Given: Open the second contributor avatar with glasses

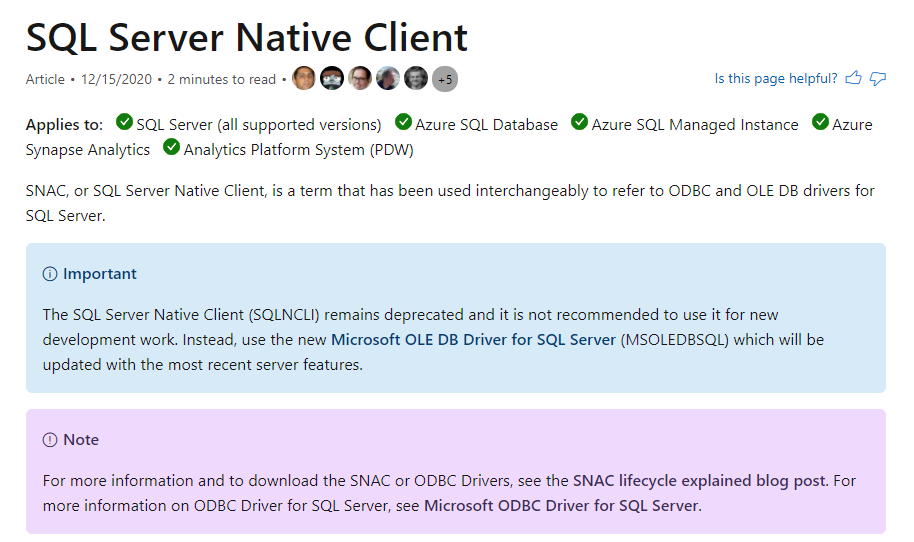Looking at the screenshot, I should [x=332, y=78].
